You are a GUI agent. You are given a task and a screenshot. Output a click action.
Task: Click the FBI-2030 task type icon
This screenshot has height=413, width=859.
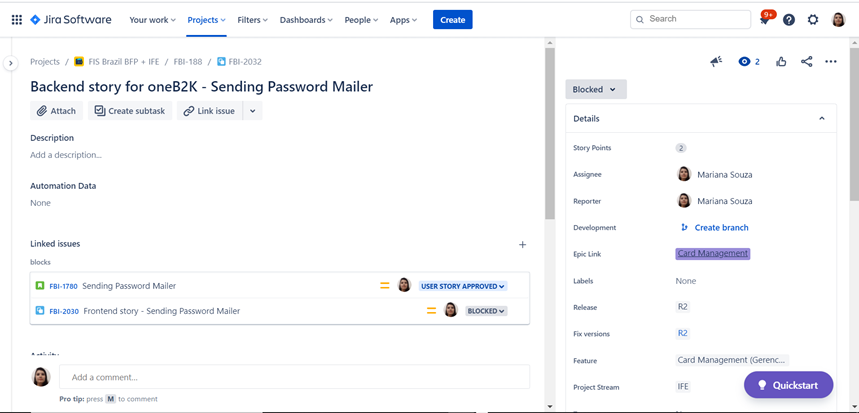[x=40, y=311]
